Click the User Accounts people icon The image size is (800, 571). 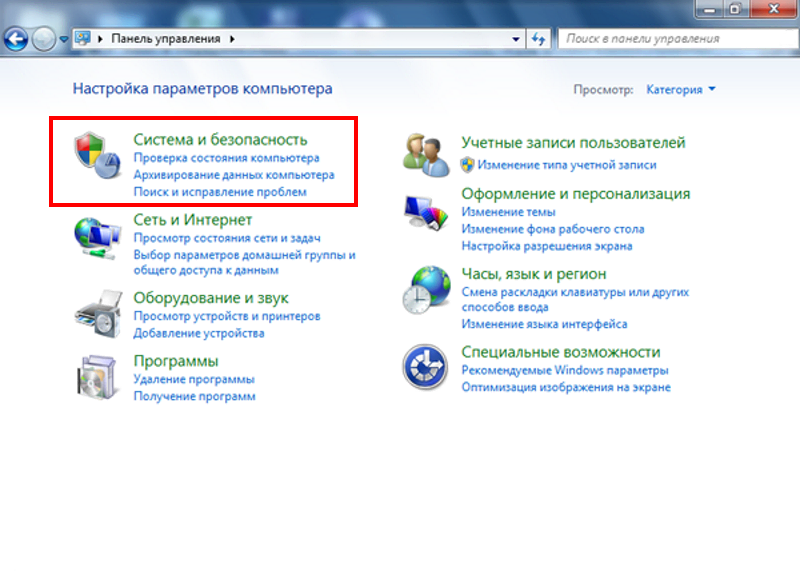tap(426, 155)
